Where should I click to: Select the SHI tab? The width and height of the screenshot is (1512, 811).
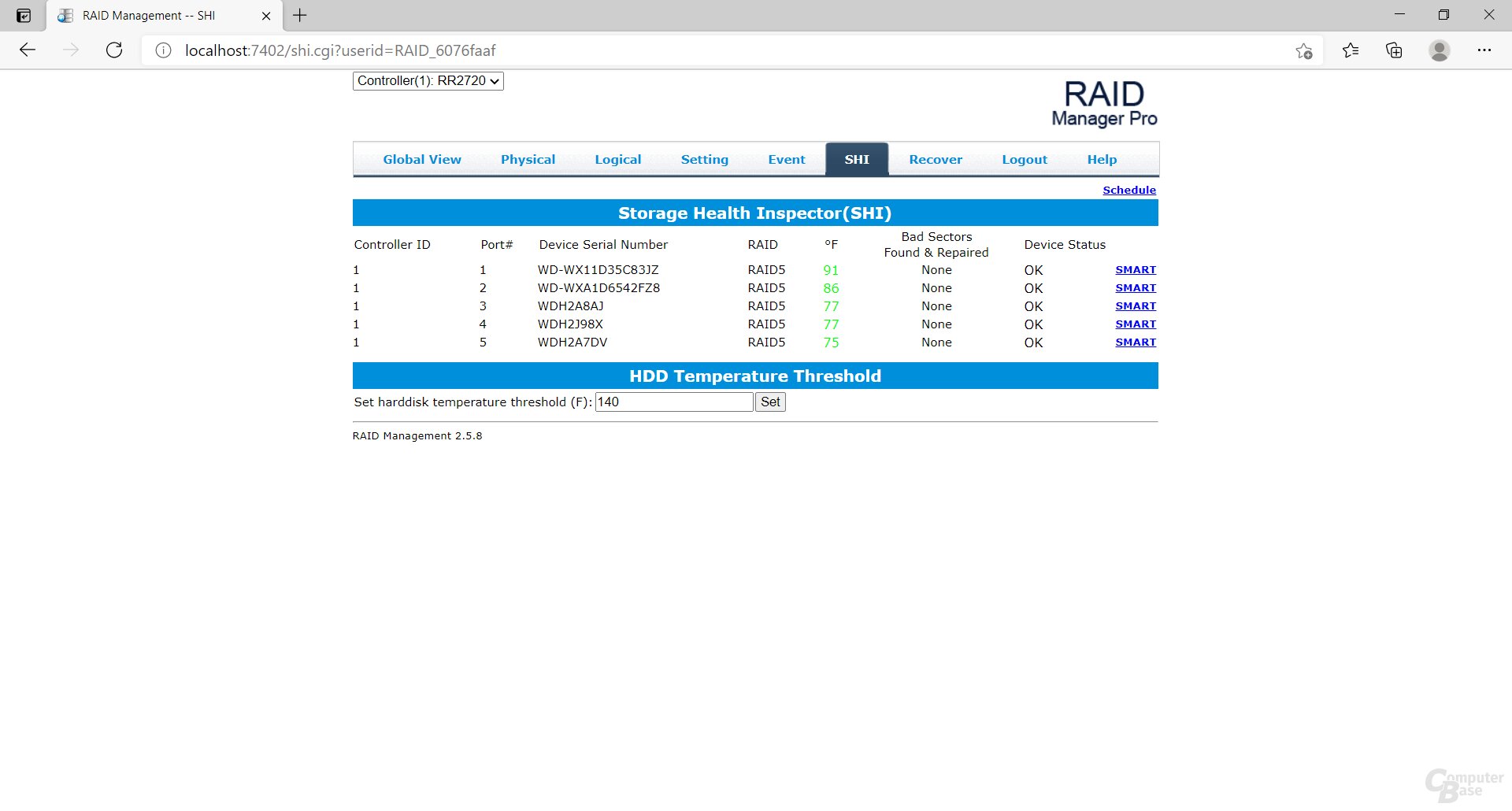point(857,159)
